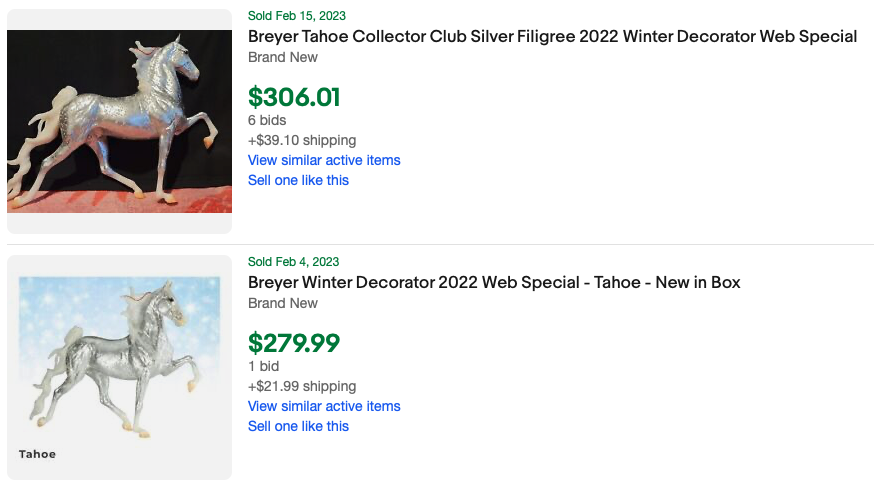This screenshot has height=488, width=874.
Task: Click the "1 bid" count
Action: pos(264,366)
